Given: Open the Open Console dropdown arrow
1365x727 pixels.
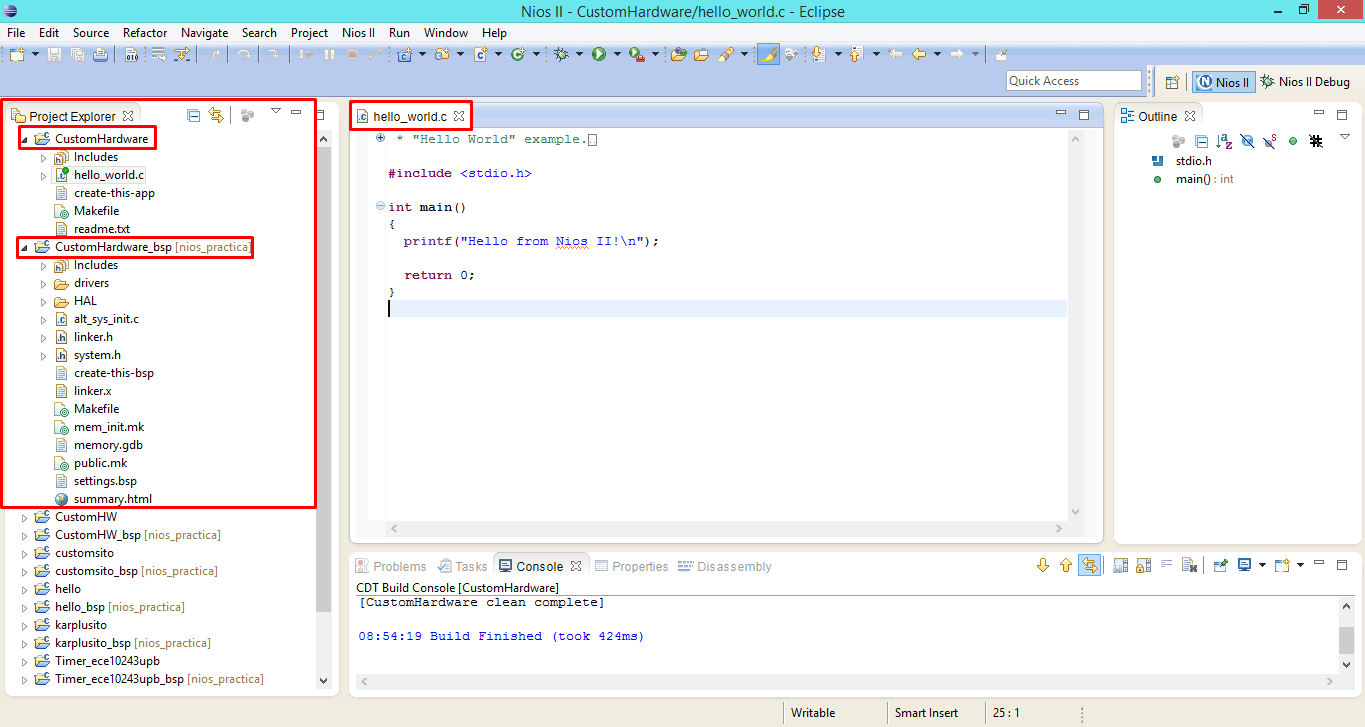Looking at the screenshot, I should (x=1300, y=565).
